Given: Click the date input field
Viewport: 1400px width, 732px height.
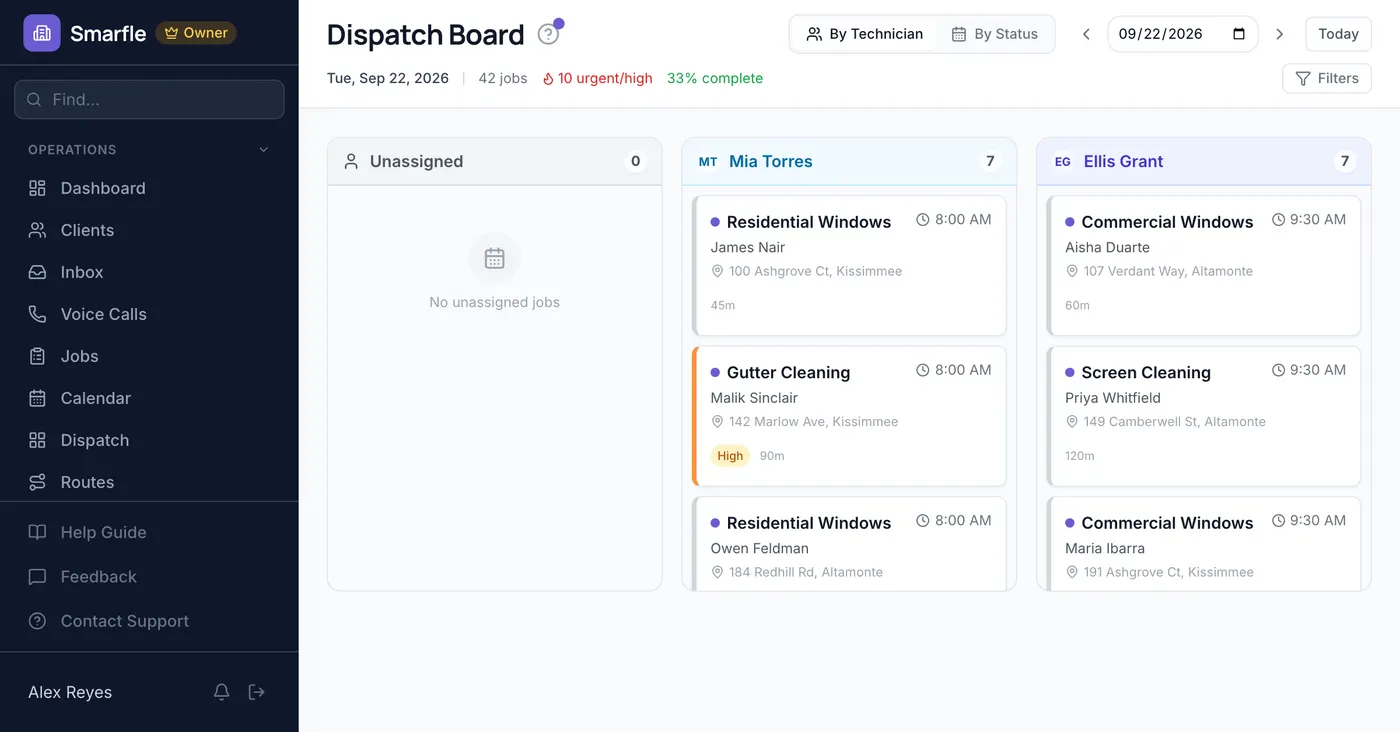Looking at the screenshot, I should [x=1182, y=34].
